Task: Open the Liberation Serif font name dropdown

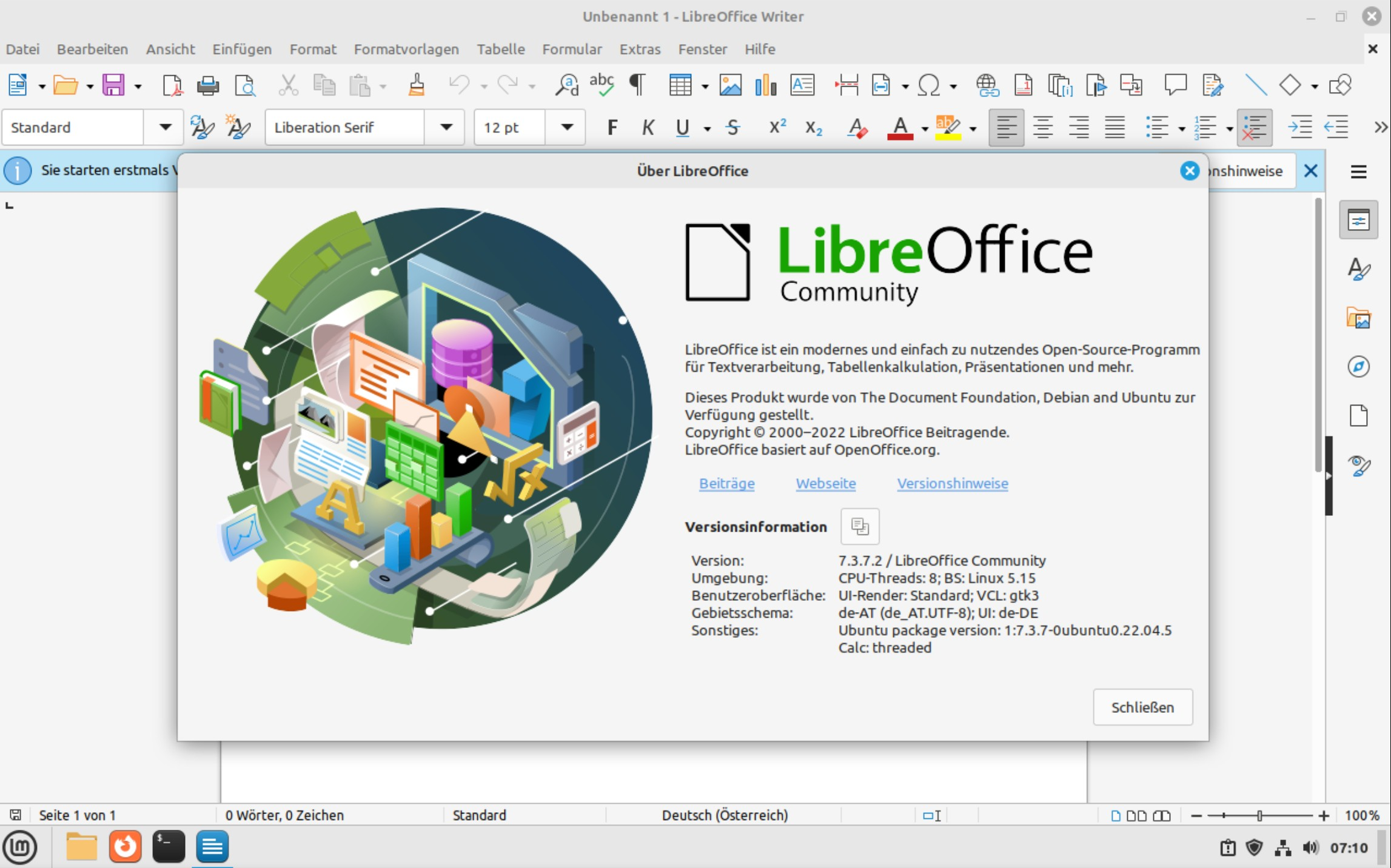Action: point(446,127)
